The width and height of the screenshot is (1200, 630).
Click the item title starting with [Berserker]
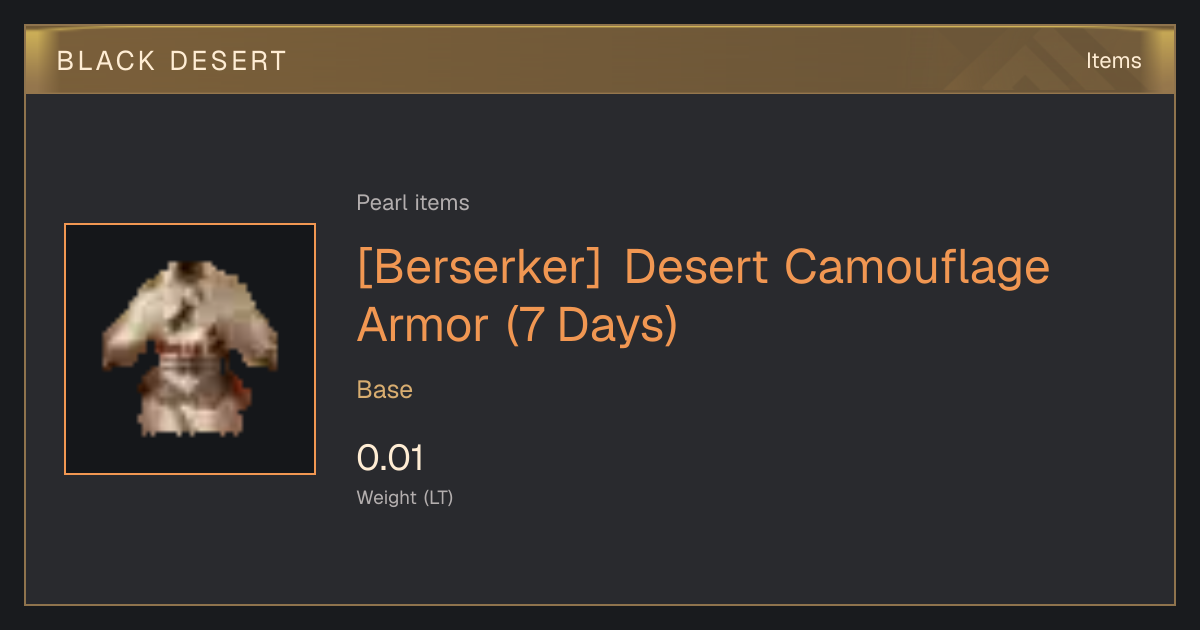[703, 296]
